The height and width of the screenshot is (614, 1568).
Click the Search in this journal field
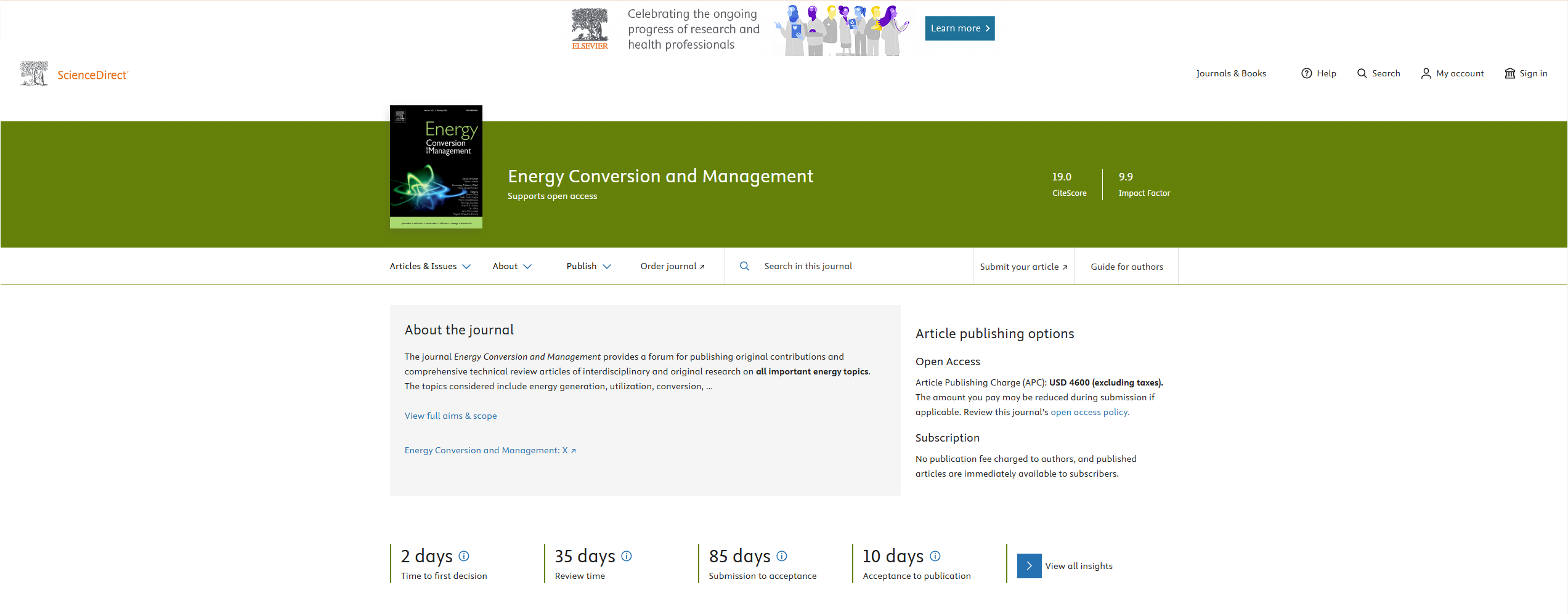[848, 266]
